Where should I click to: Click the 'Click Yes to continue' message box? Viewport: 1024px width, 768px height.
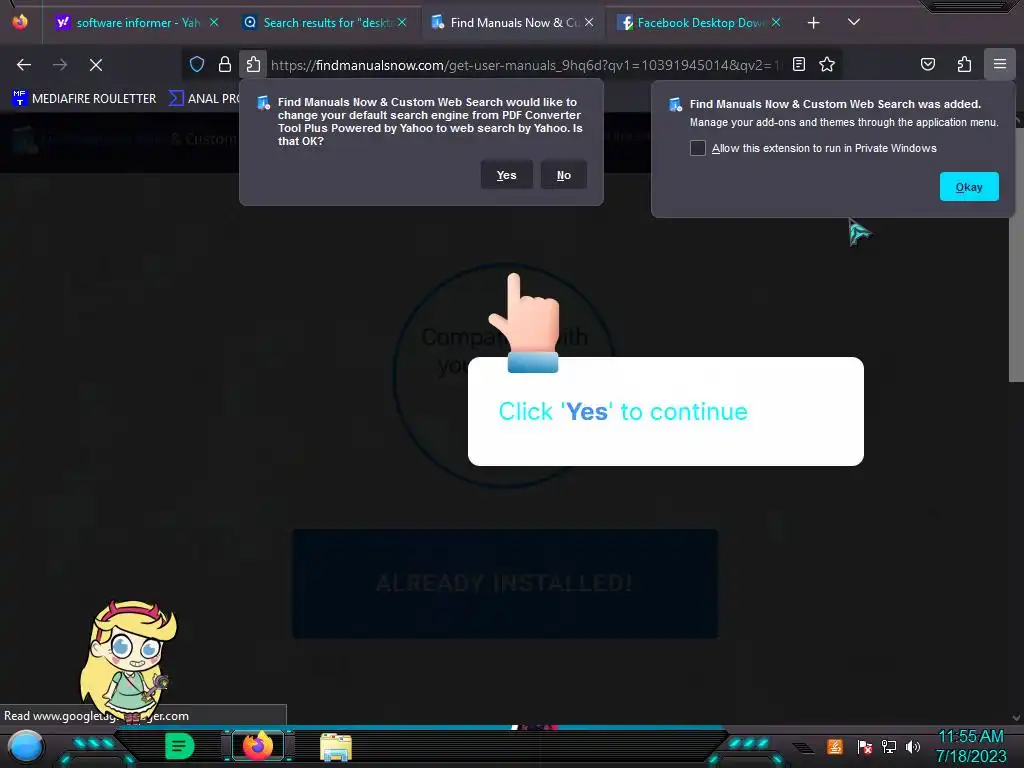[x=665, y=411]
